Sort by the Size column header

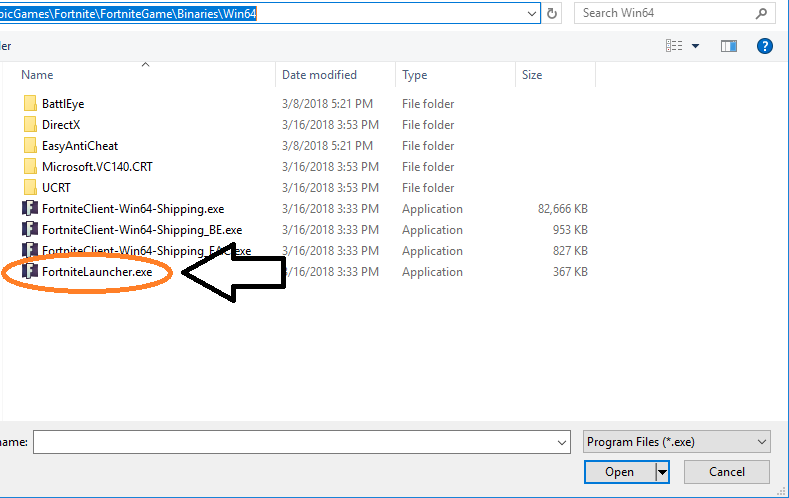click(532, 75)
